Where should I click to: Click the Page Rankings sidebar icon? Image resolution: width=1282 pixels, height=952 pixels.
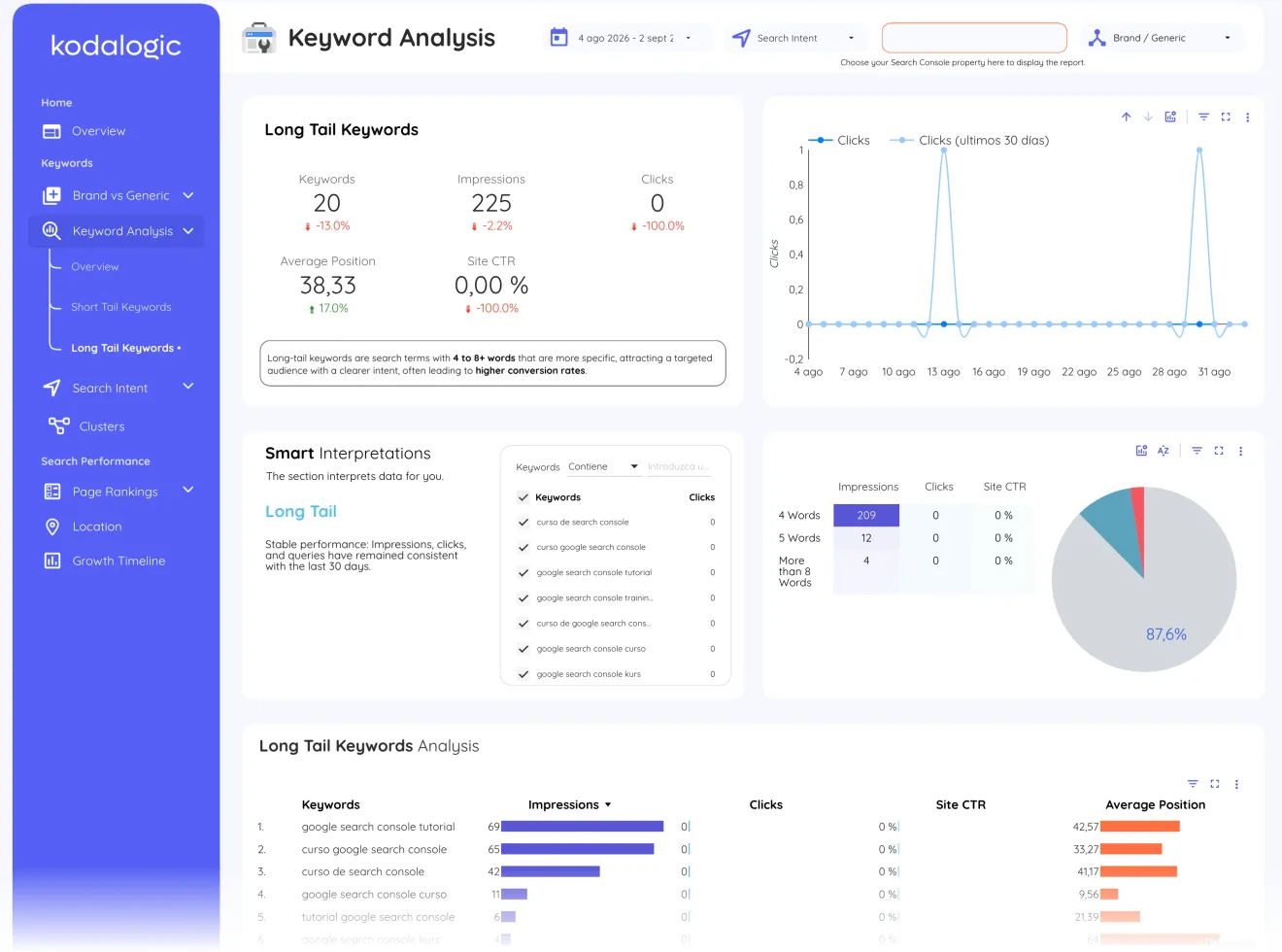click(x=52, y=492)
